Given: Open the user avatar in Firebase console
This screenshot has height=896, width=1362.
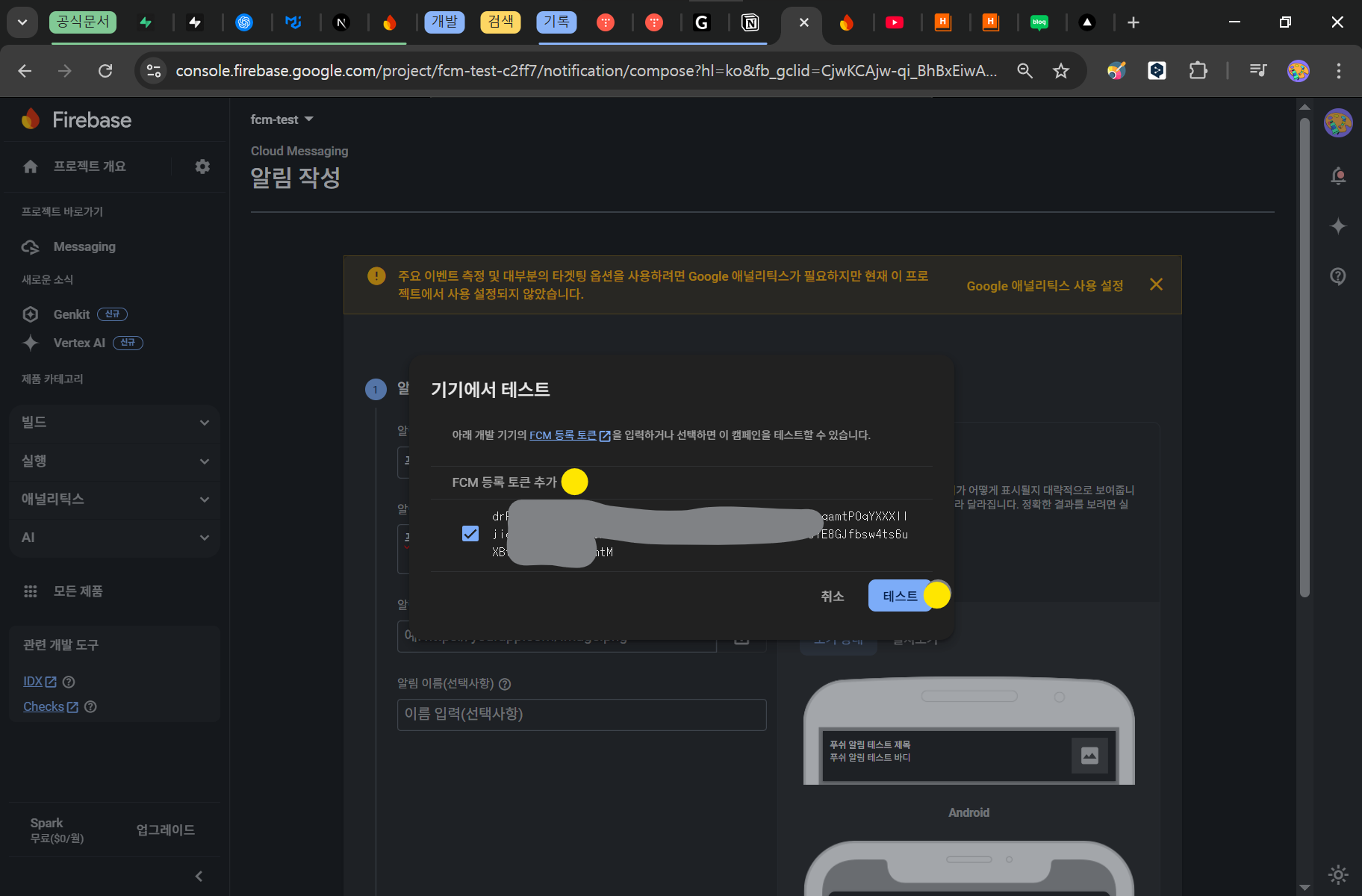Looking at the screenshot, I should click(x=1338, y=123).
